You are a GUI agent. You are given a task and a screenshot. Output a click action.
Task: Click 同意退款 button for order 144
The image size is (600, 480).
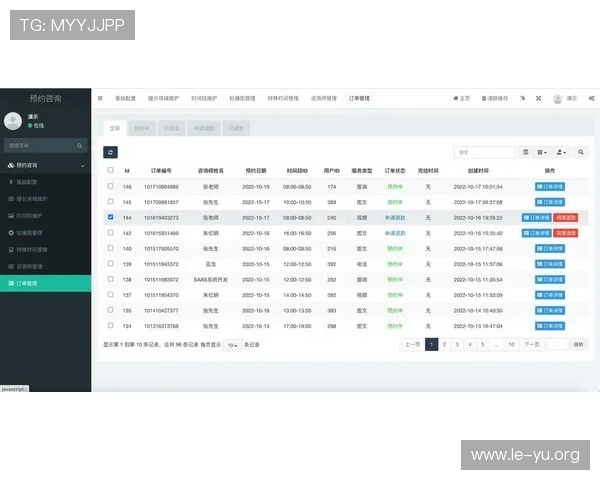[566, 217]
